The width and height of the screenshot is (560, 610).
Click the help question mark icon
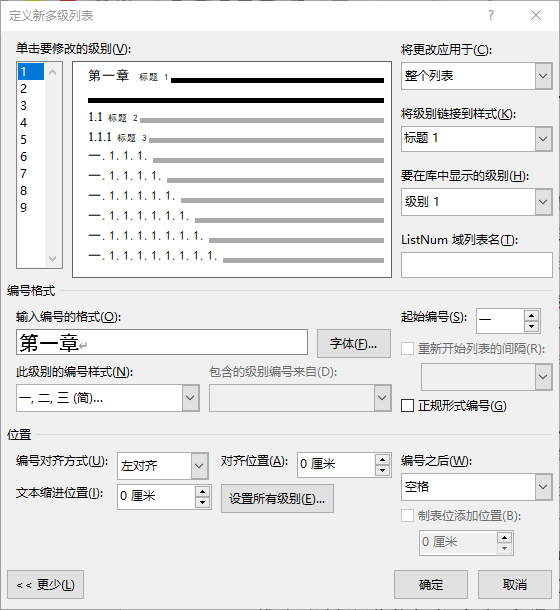coord(491,15)
